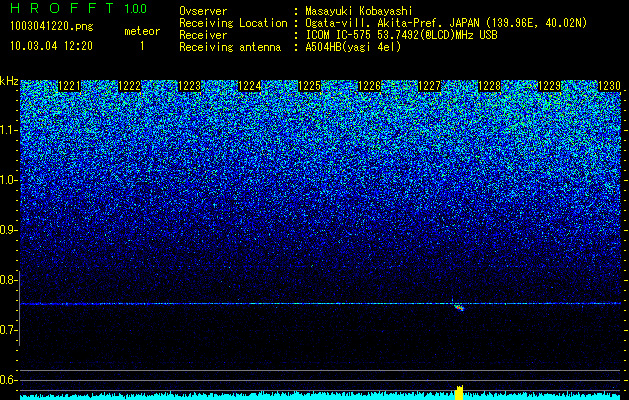Click the meteor echo spot on the spectrogram
The image size is (629, 400).
pyautogui.click(x=459, y=308)
